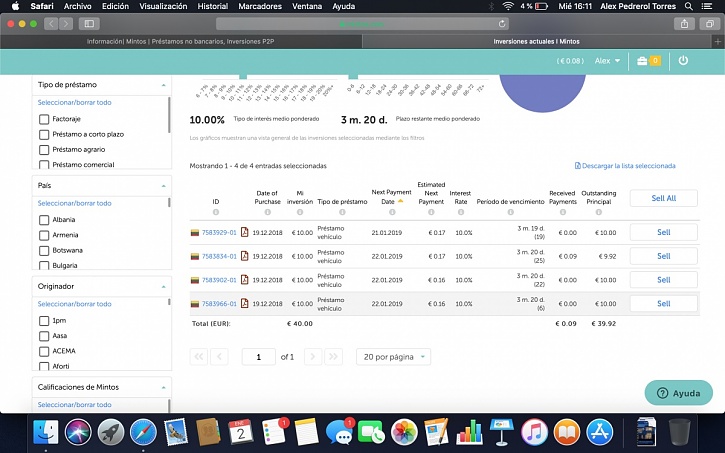Click the page number input field
The image size is (725, 453).
tap(259, 357)
